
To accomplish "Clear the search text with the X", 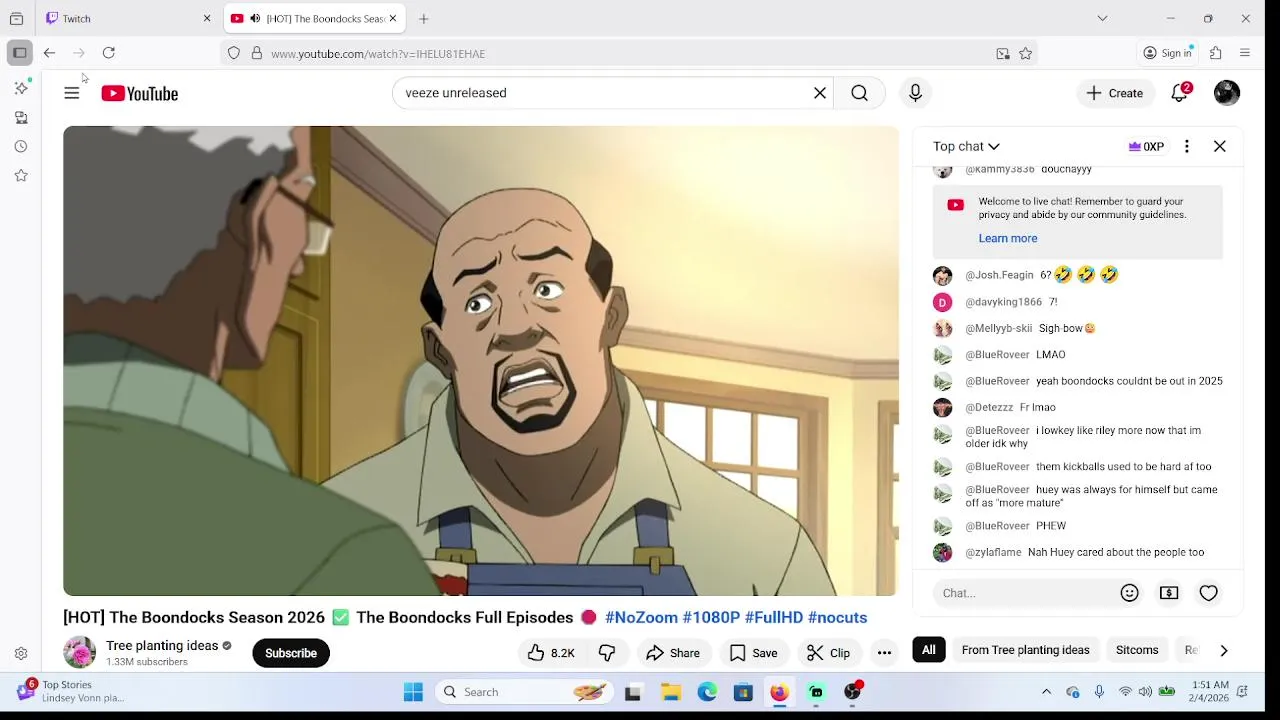I will point(820,93).
